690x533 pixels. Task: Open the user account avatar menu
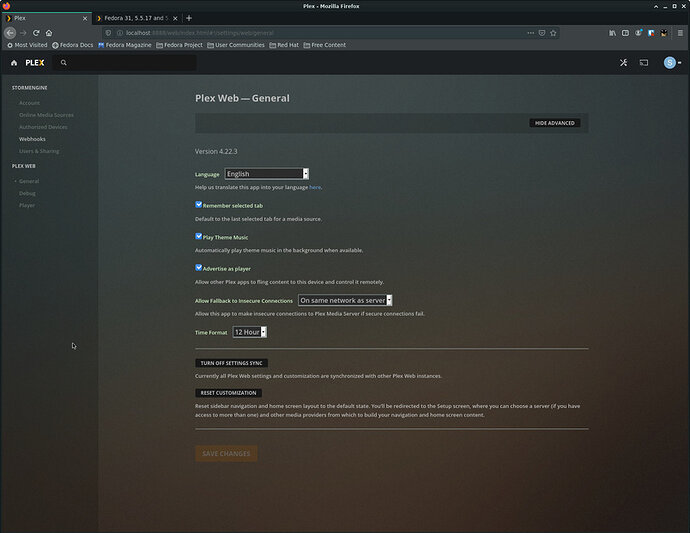pyautogui.click(x=672, y=63)
